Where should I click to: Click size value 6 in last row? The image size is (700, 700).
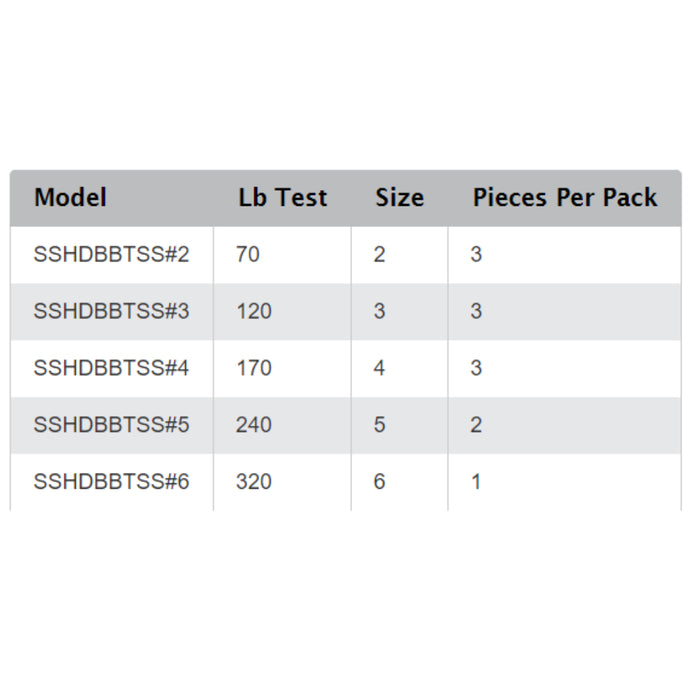tap(379, 482)
